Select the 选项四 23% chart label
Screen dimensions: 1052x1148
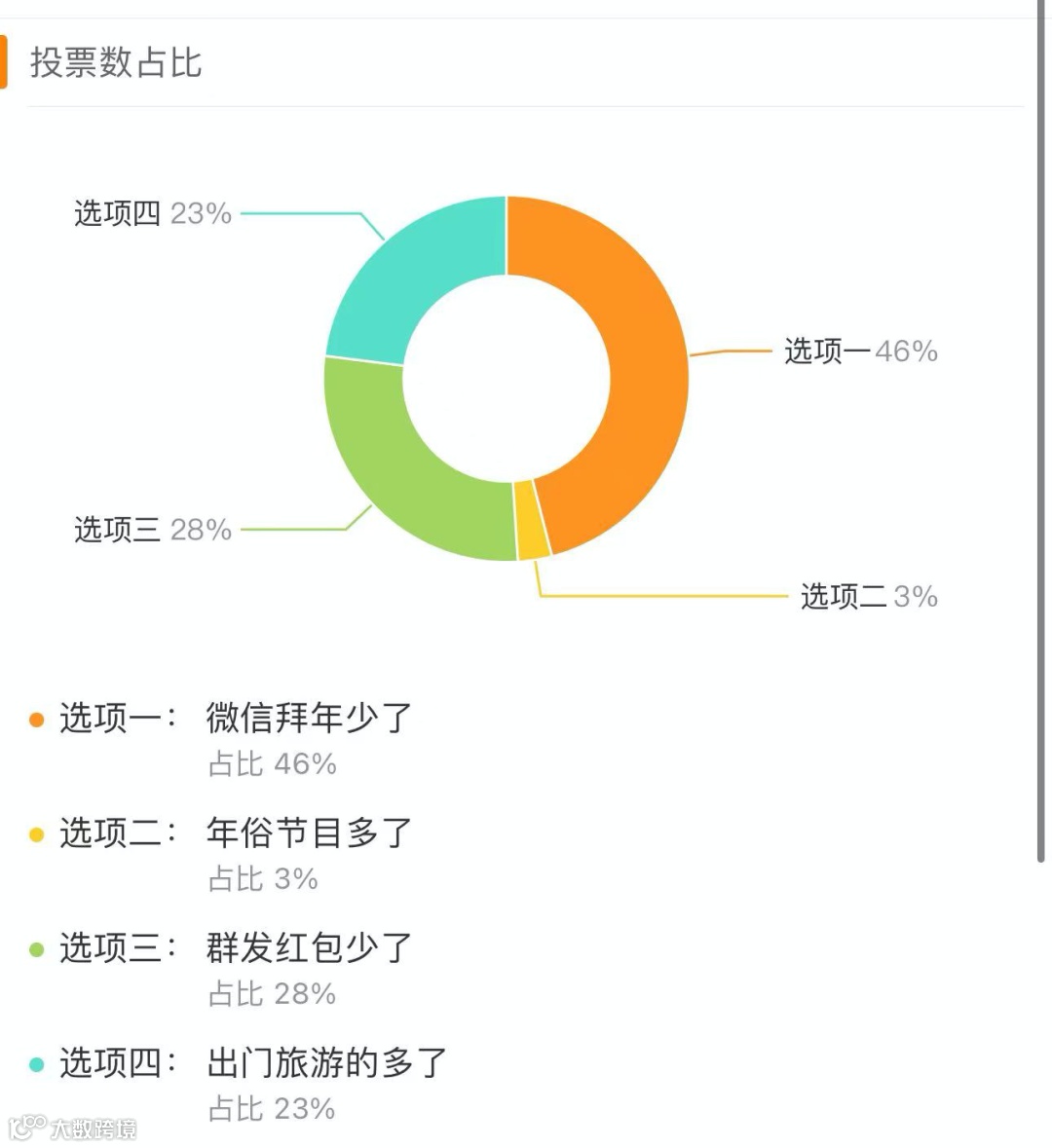point(152,213)
